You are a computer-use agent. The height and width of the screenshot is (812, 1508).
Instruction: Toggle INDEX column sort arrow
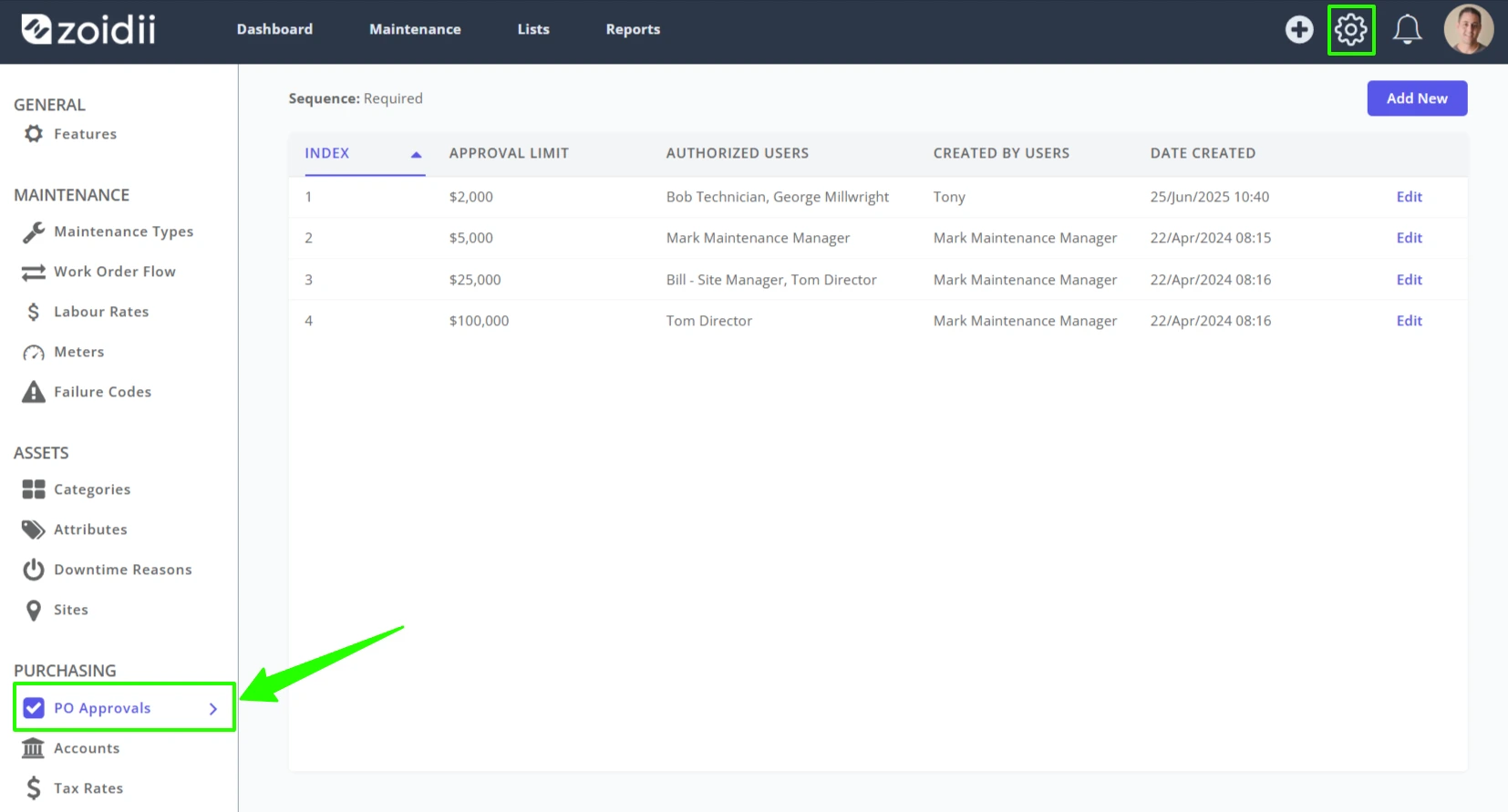(x=416, y=154)
